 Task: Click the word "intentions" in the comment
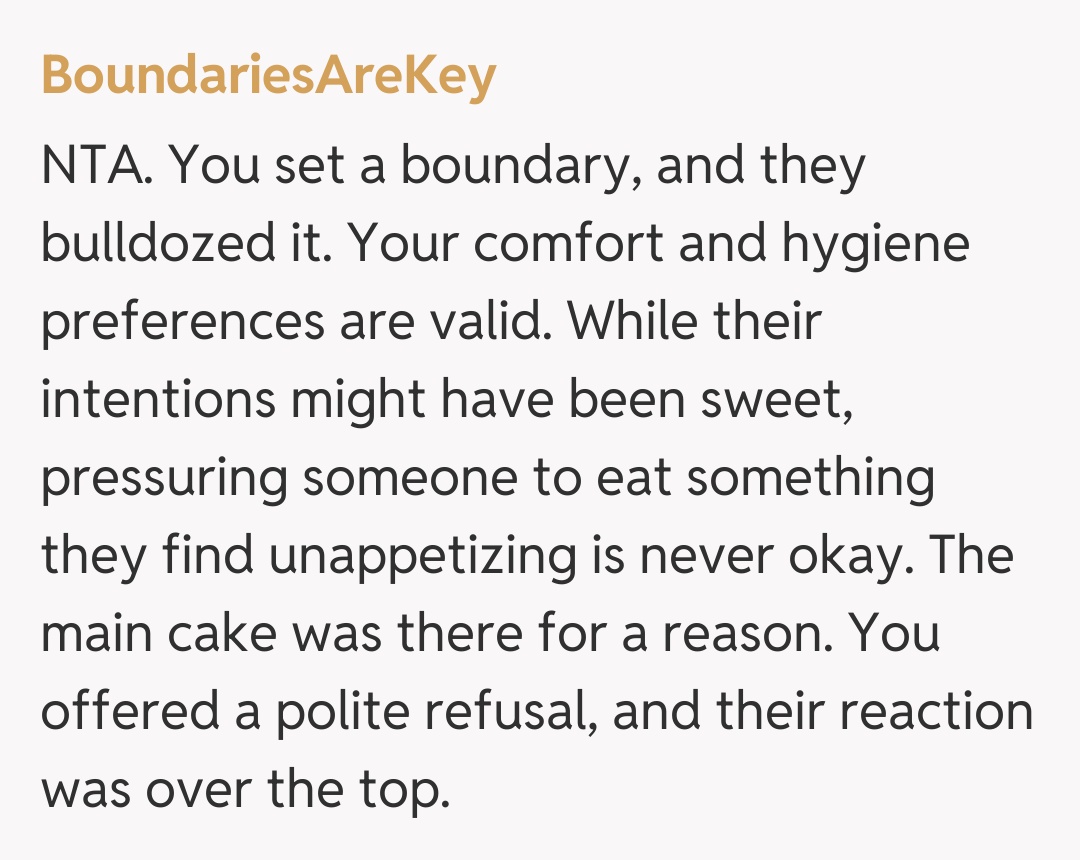tap(160, 400)
